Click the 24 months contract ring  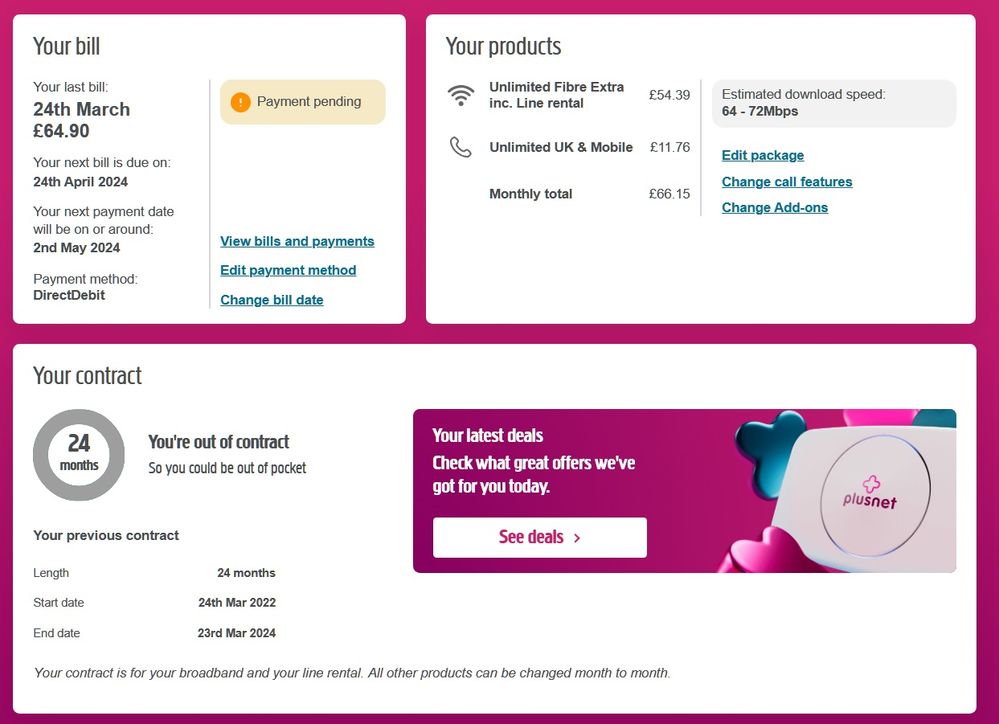[x=79, y=455]
